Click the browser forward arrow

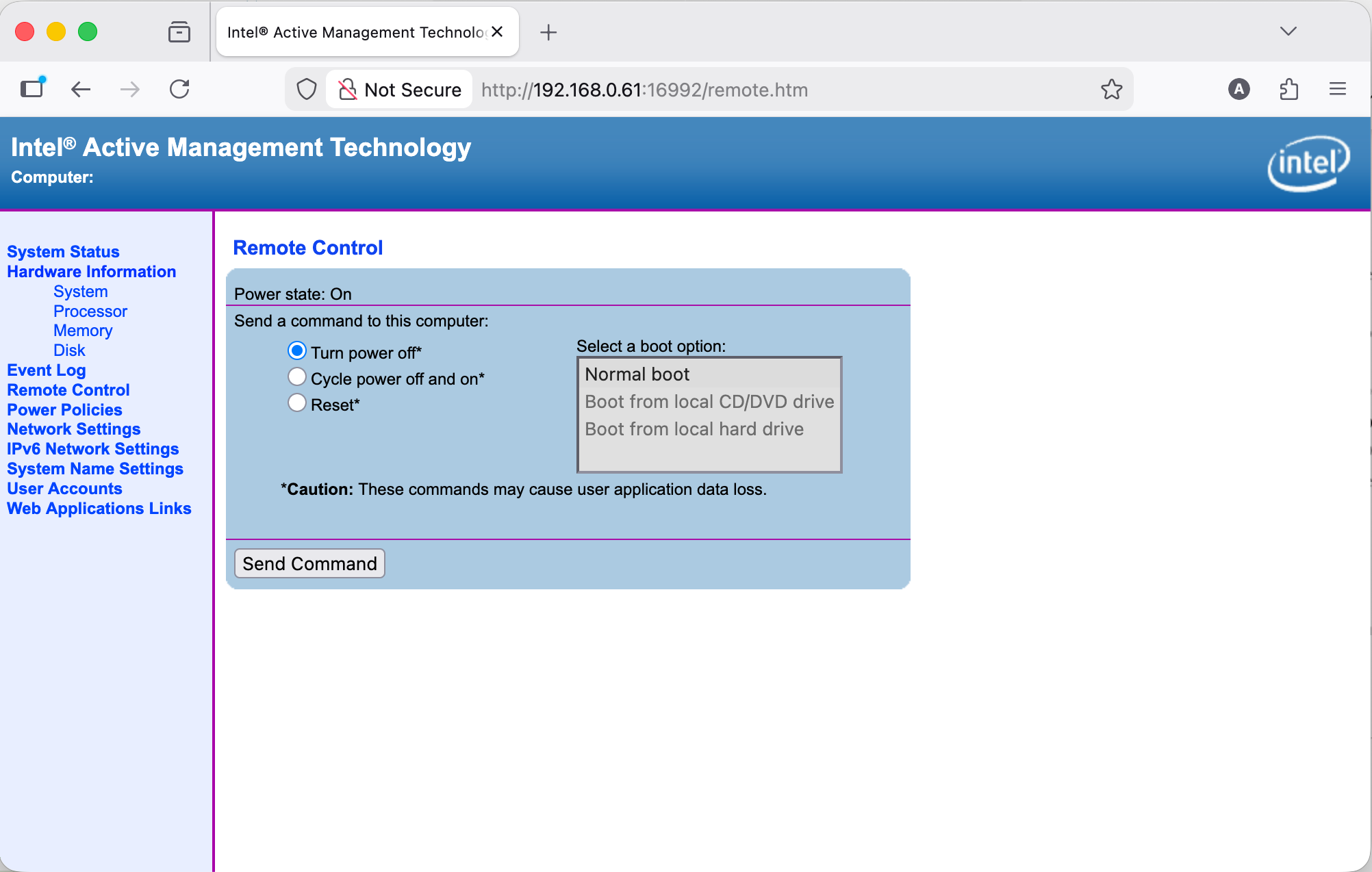129,89
